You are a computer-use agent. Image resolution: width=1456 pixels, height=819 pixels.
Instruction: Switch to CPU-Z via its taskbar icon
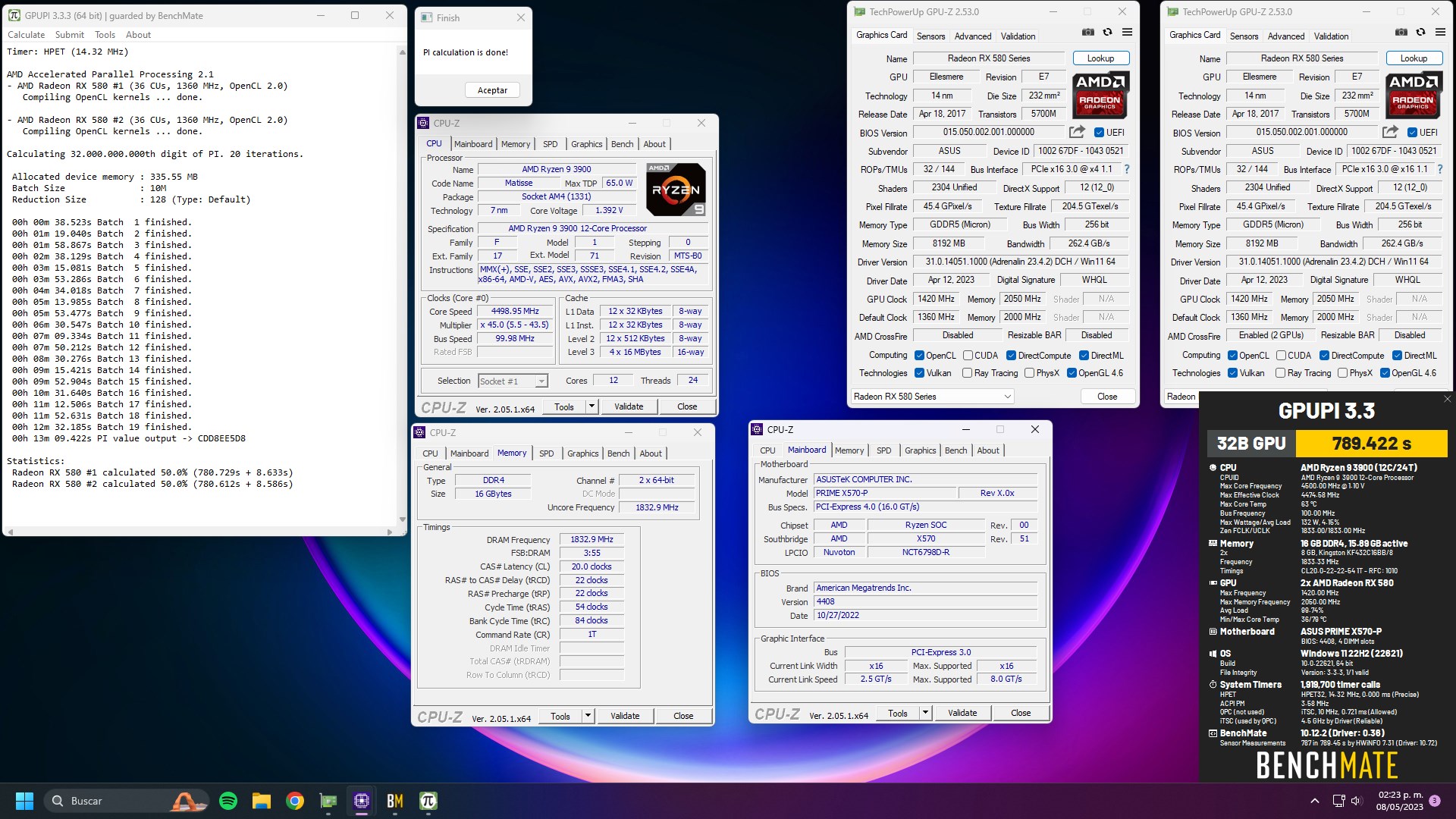coord(362,801)
